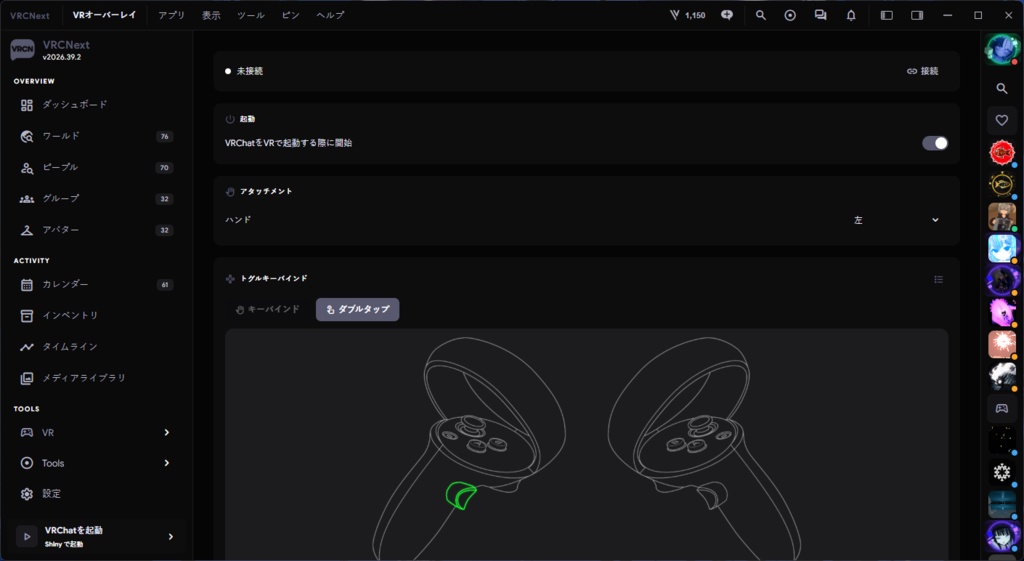Click own profile avatar at top of right bar

point(1002,49)
